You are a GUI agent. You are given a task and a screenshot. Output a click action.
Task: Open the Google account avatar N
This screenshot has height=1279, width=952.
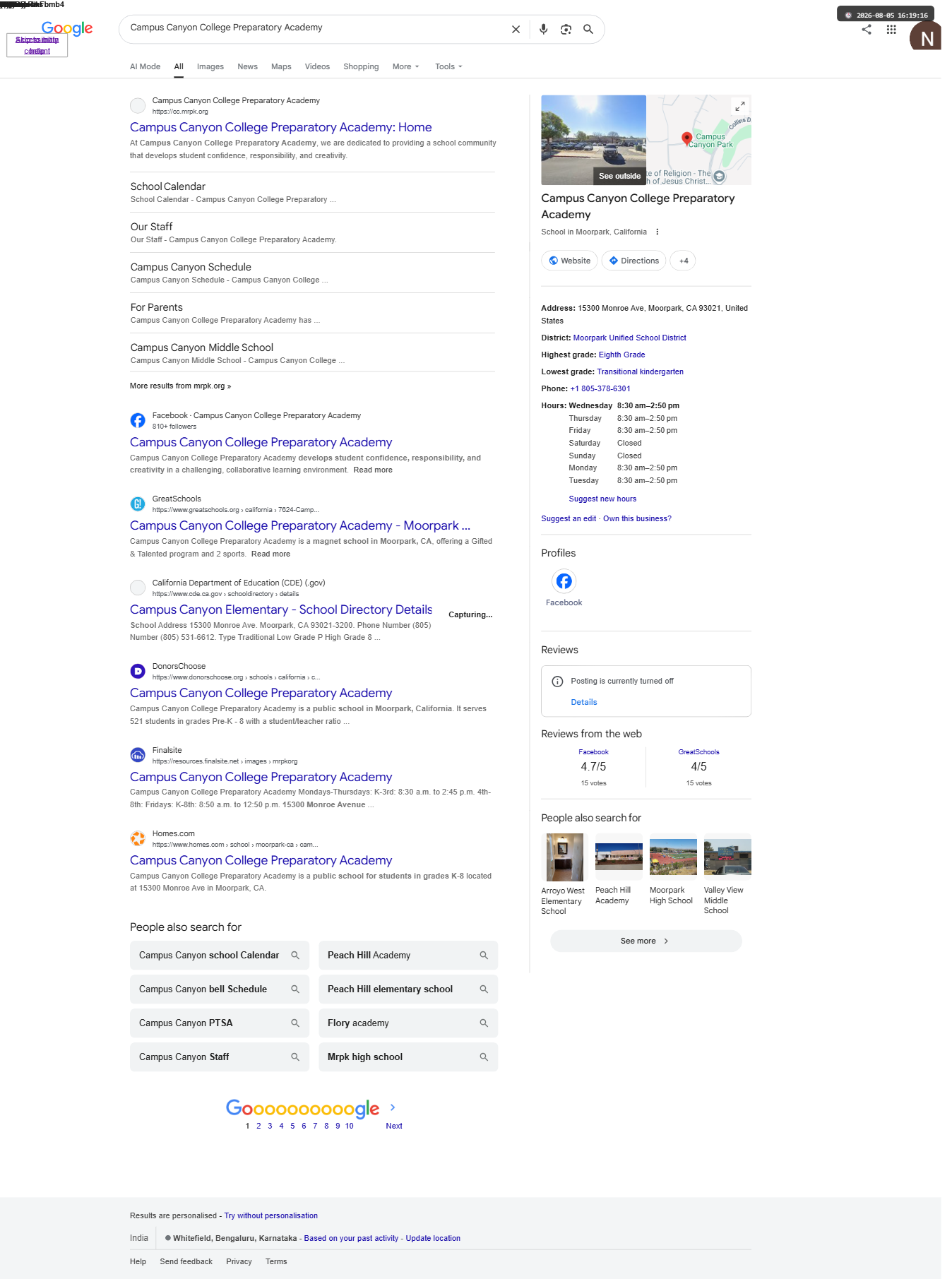pos(925,36)
